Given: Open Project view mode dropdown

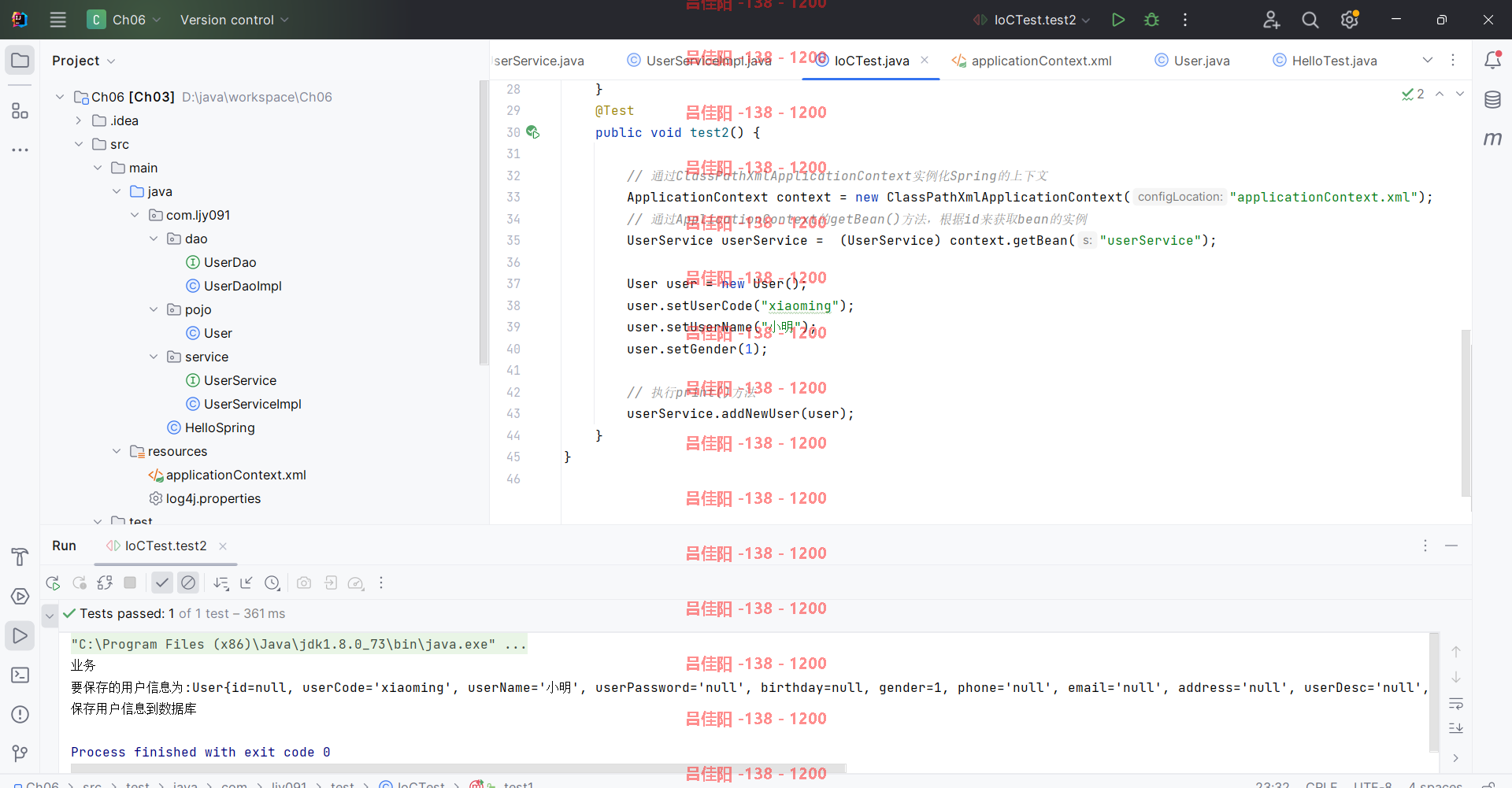Looking at the screenshot, I should [83, 61].
